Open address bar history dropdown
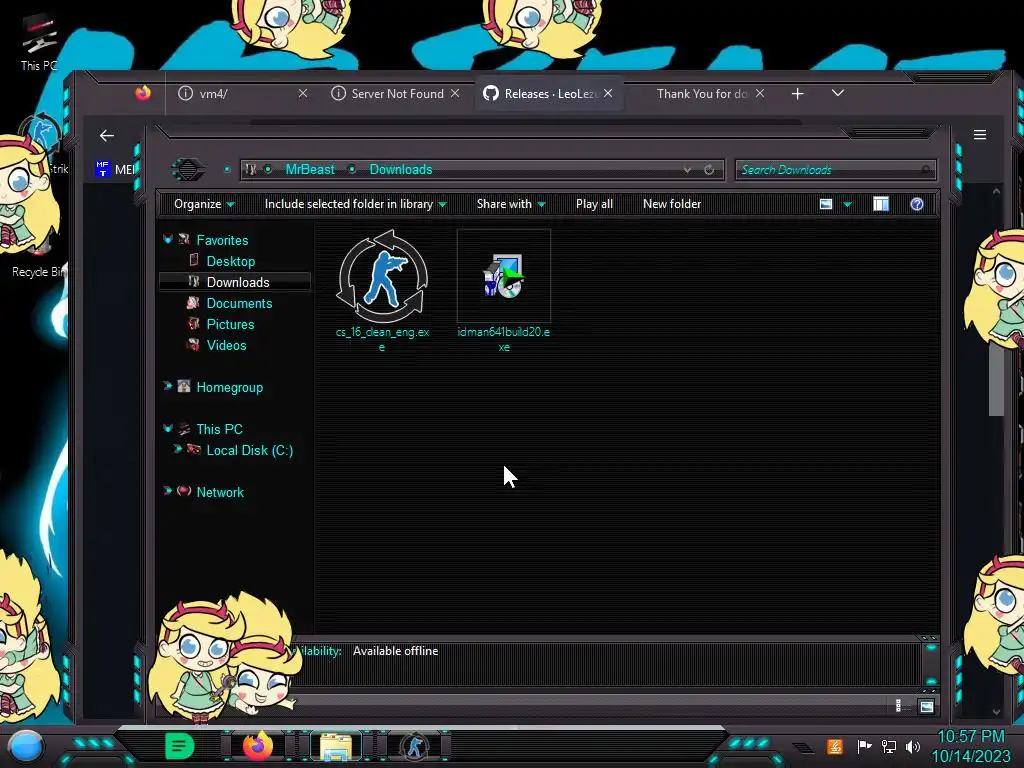This screenshot has width=1024, height=768. [x=687, y=170]
